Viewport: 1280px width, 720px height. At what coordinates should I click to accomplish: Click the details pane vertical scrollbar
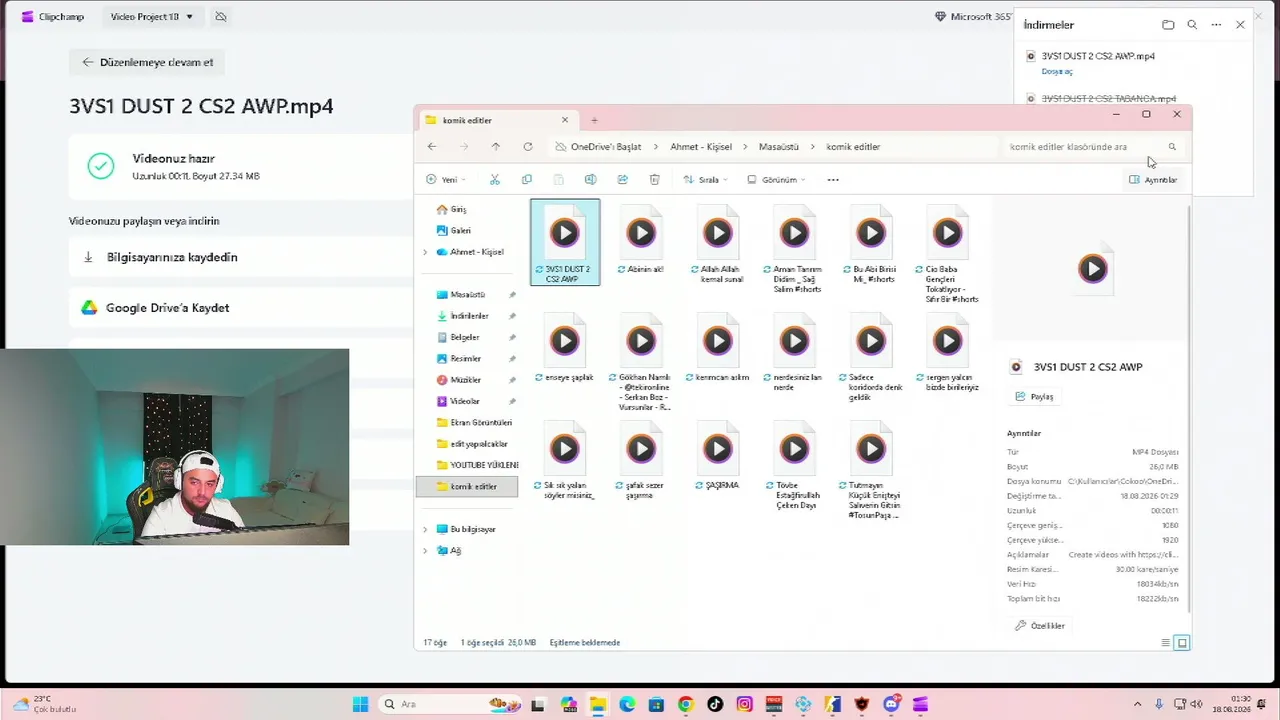click(1189, 408)
